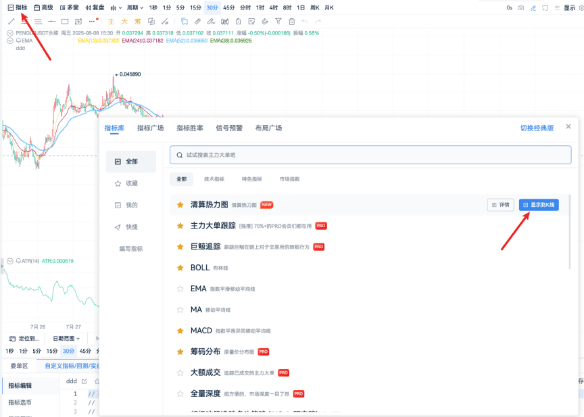Click the indicator list vertical scrollbar
This screenshot has width=584, height=417.
(x=569, y=232)
